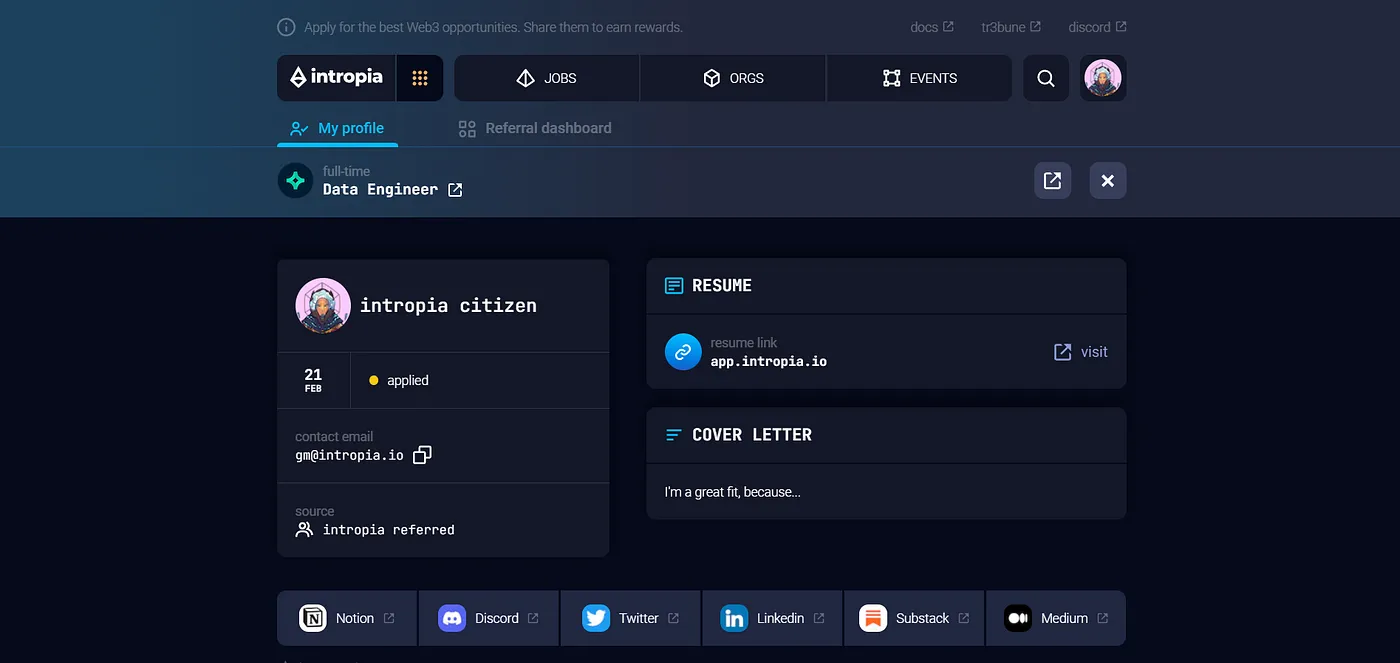Open the JOBS section
This screenshot has width=1400, height=663.
coord(546,78)
